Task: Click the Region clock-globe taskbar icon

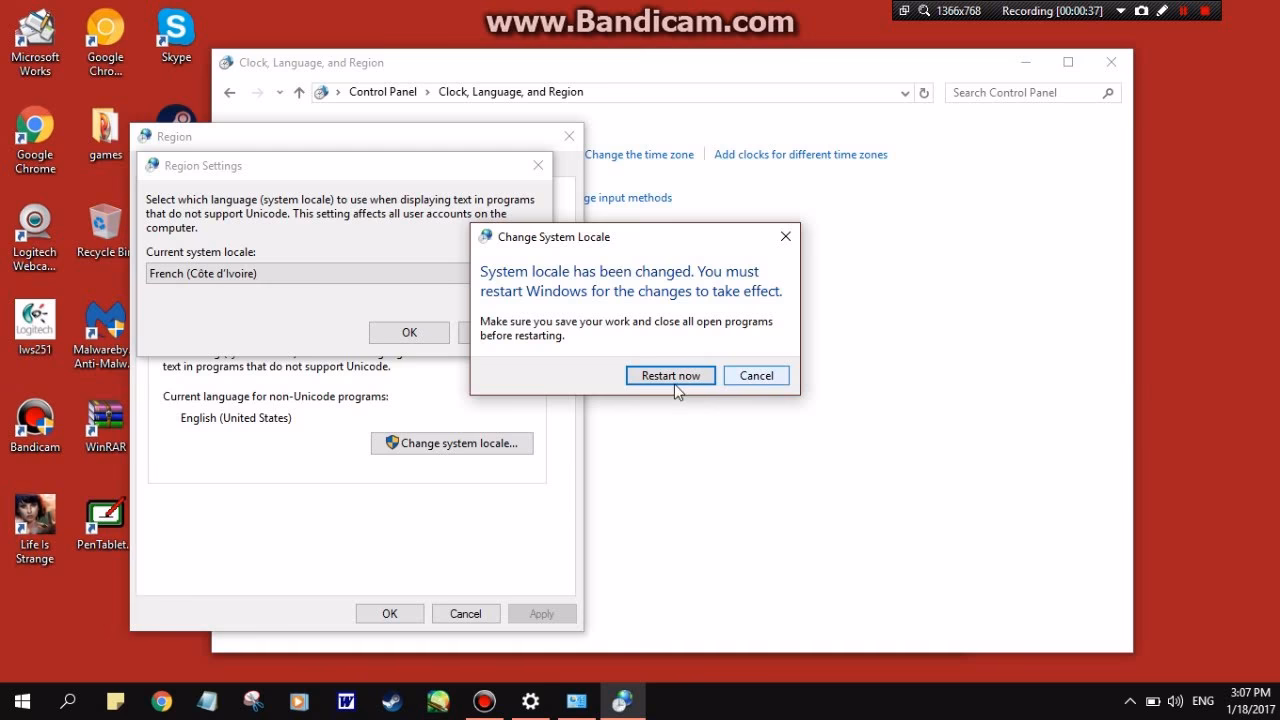Action: 622,701
